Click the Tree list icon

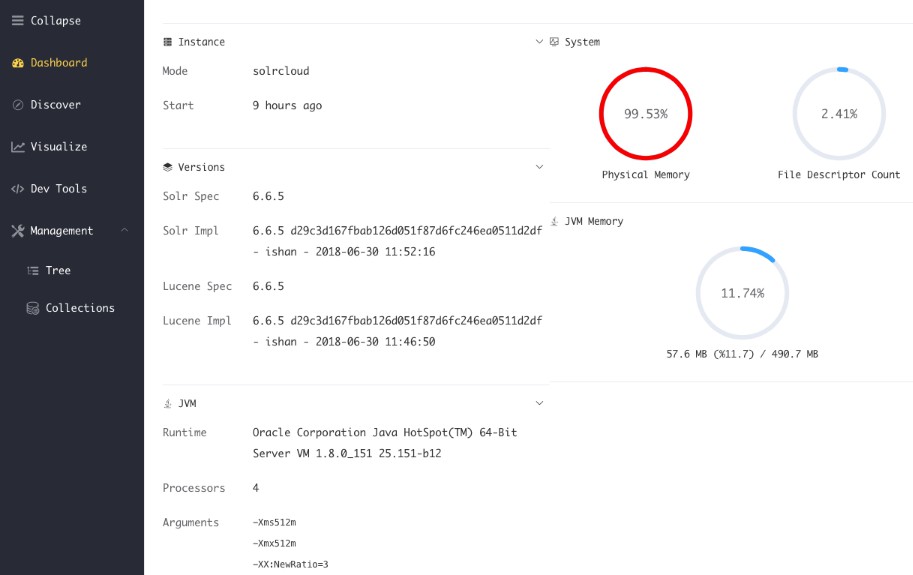[x=33, y=271]
